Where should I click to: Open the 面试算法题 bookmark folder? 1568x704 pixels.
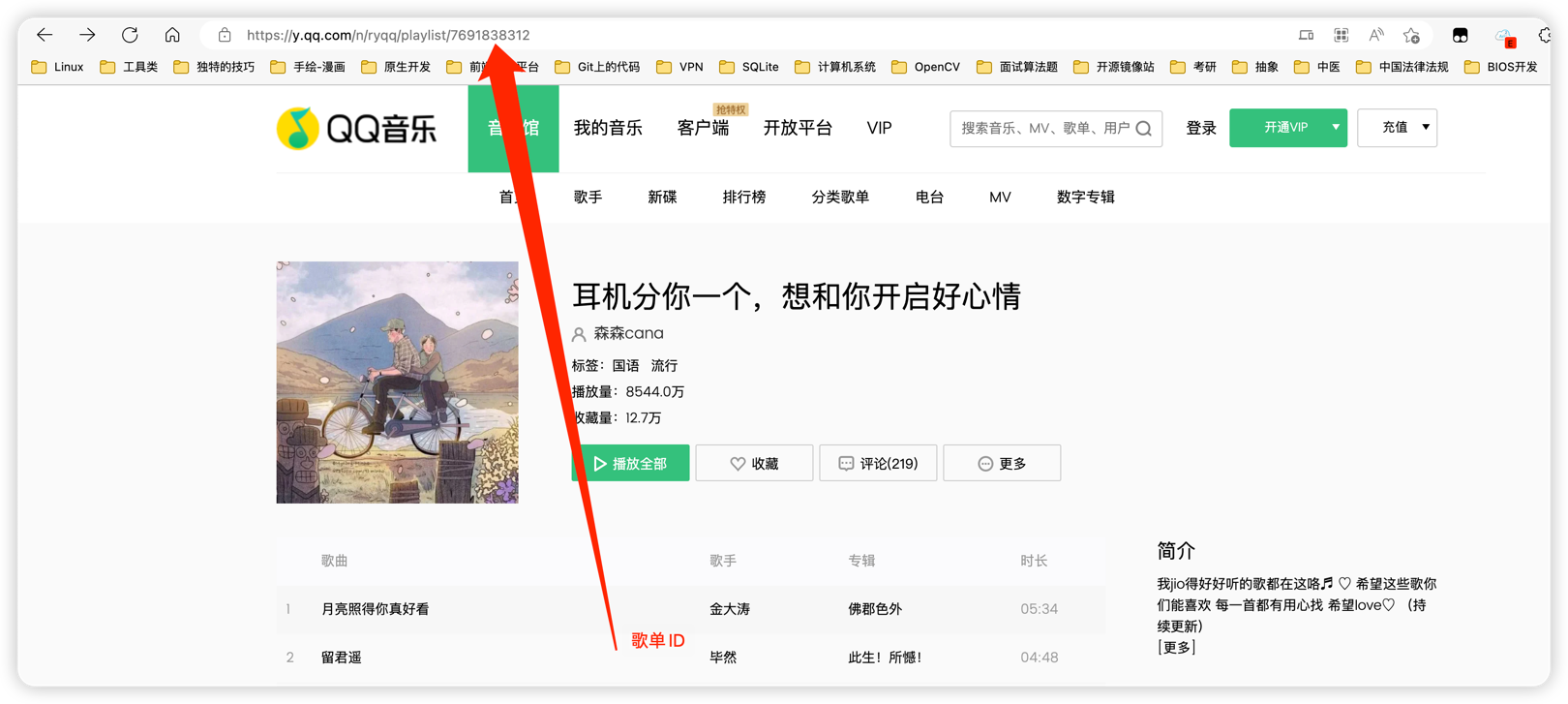tap(1016, 67)
